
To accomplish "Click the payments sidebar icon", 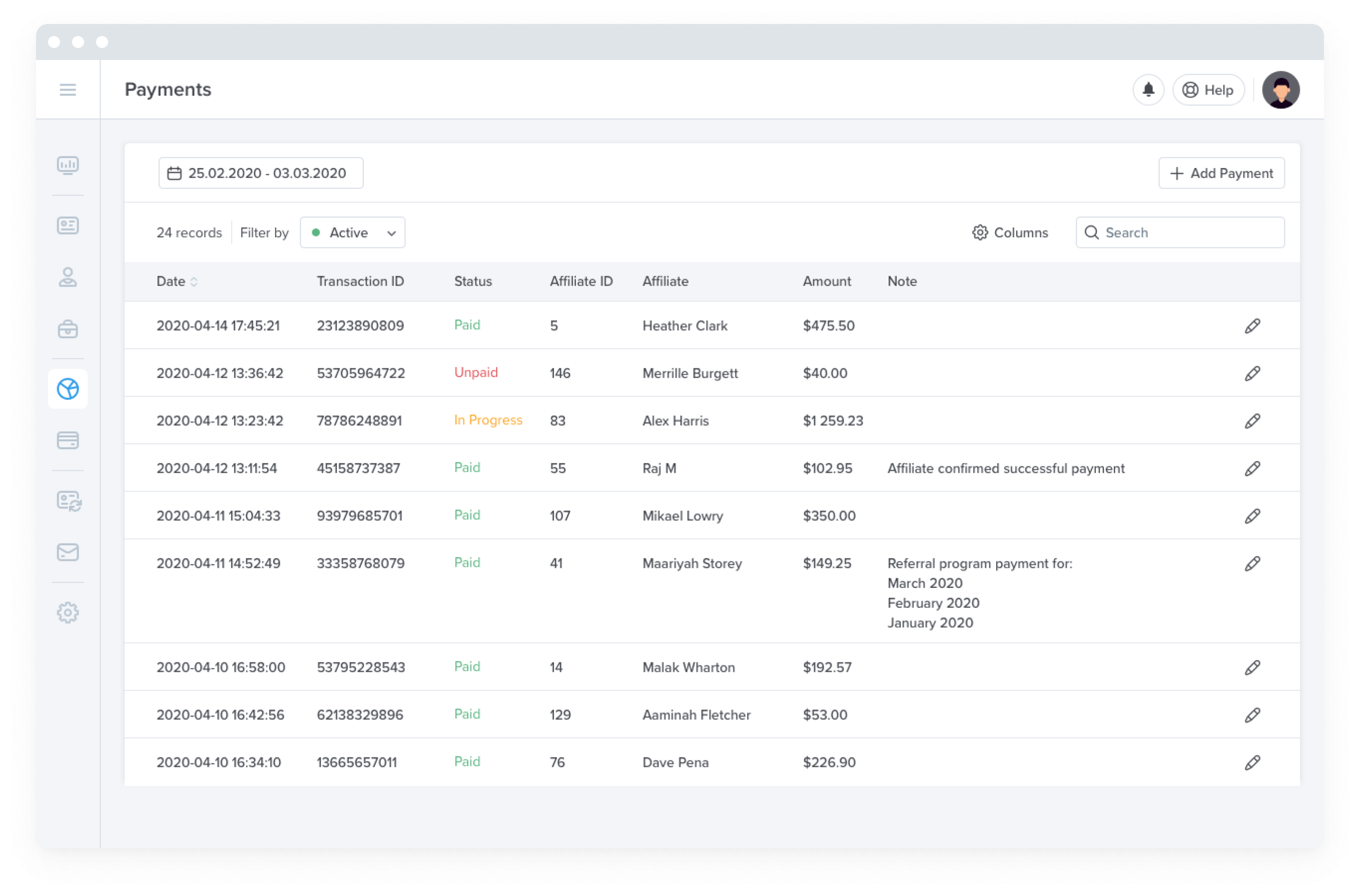I will 68,388.
